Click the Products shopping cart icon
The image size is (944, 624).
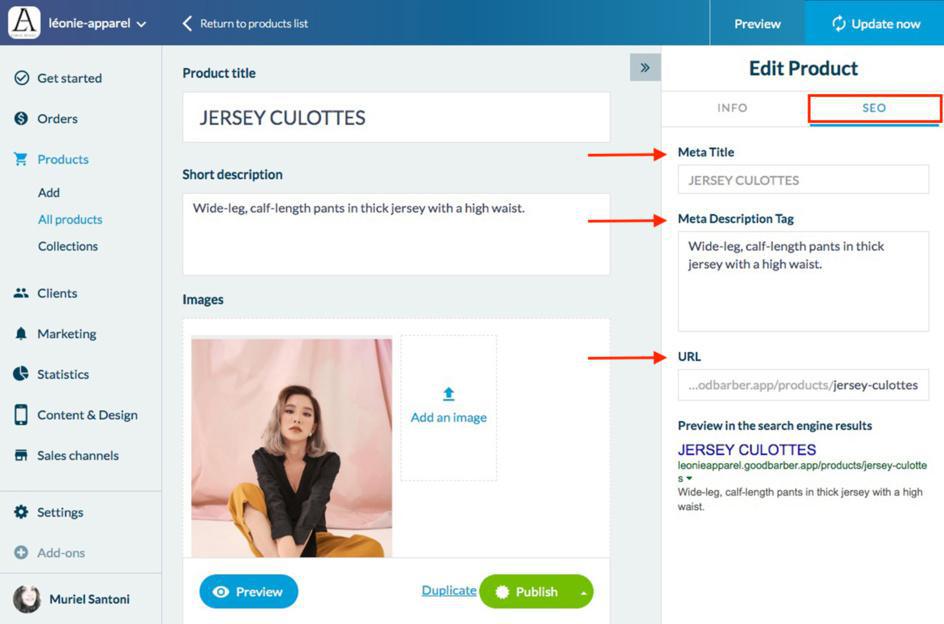pos(21,159)
